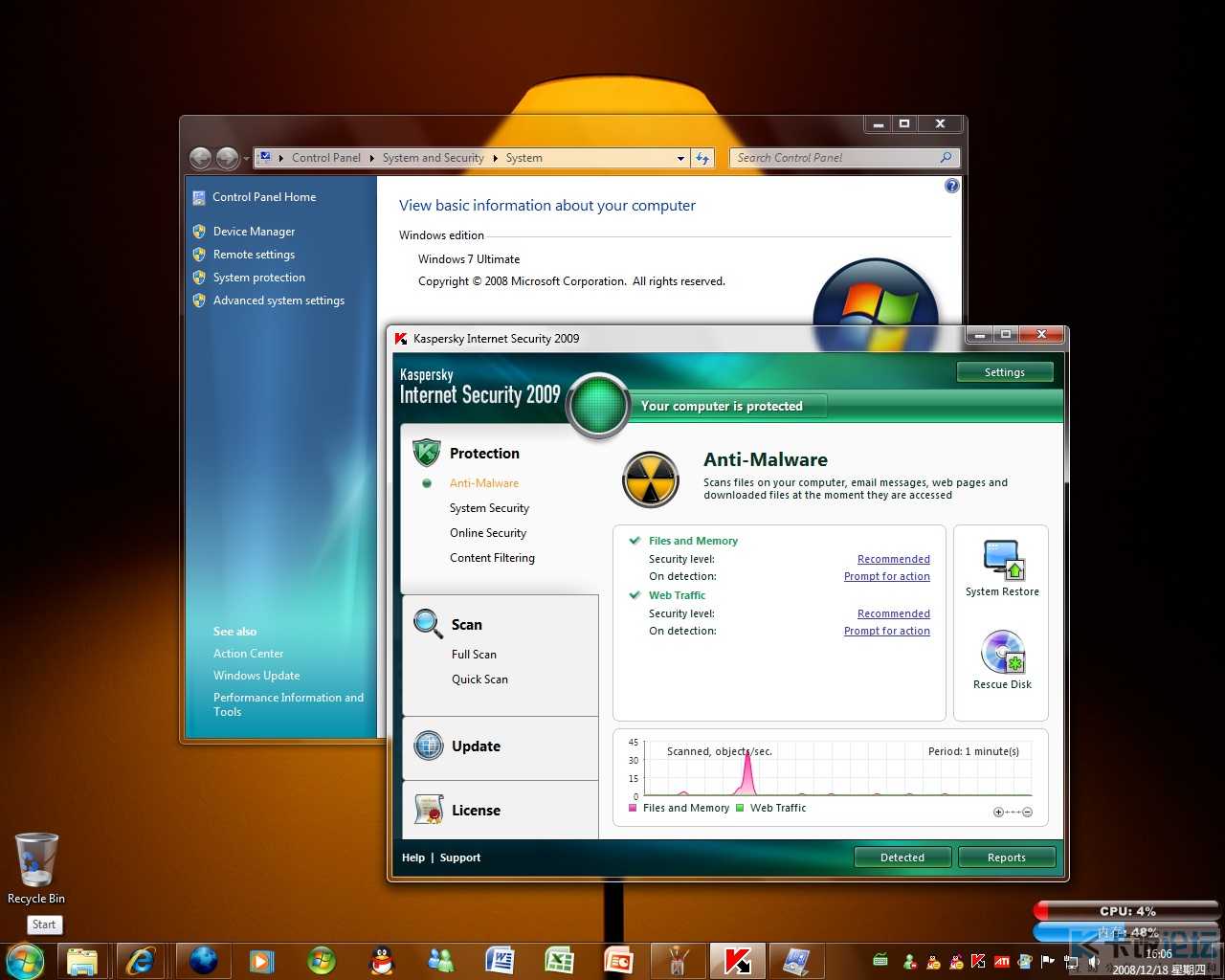This screenshot has height=980, width=1225.
Task: Open the Rescue Disk icon
Action: point(1002,652)
